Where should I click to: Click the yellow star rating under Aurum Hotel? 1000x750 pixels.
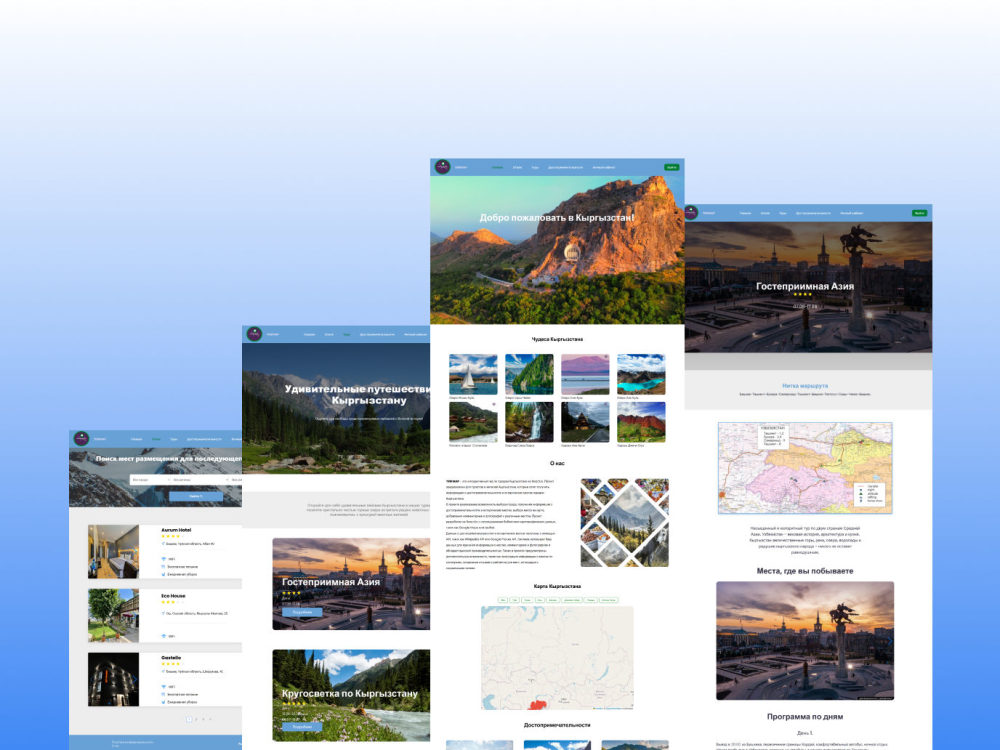(171, 536)
